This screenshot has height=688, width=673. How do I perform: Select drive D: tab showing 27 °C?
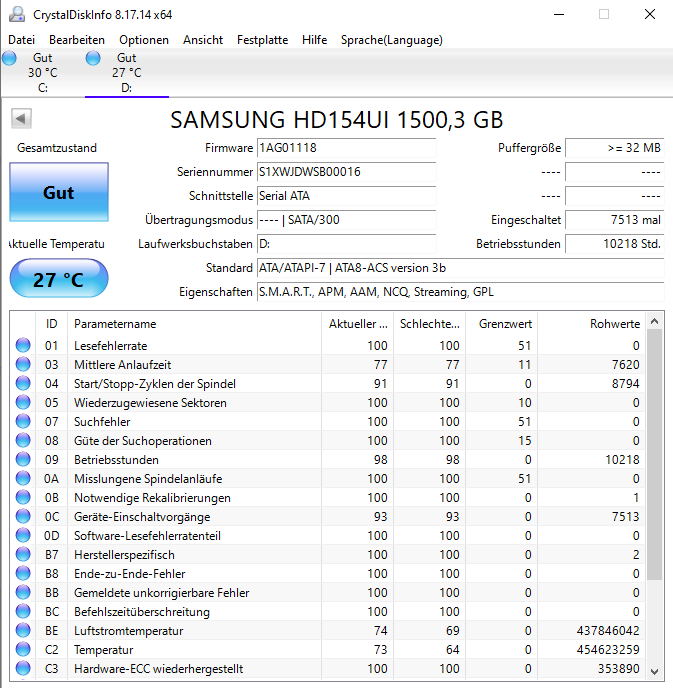(127, 72)
